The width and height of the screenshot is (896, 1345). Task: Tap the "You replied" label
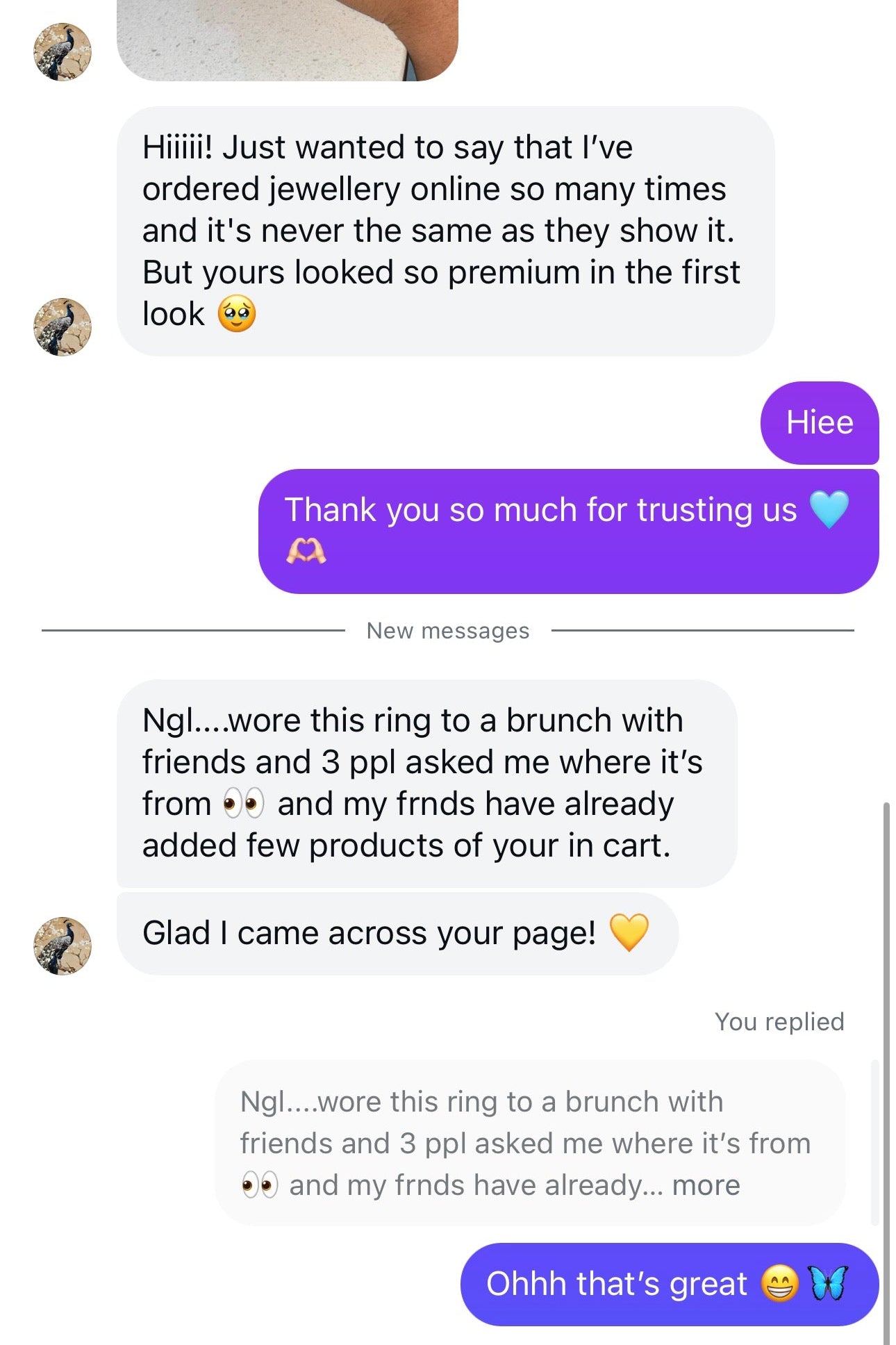click(779, 1021)
